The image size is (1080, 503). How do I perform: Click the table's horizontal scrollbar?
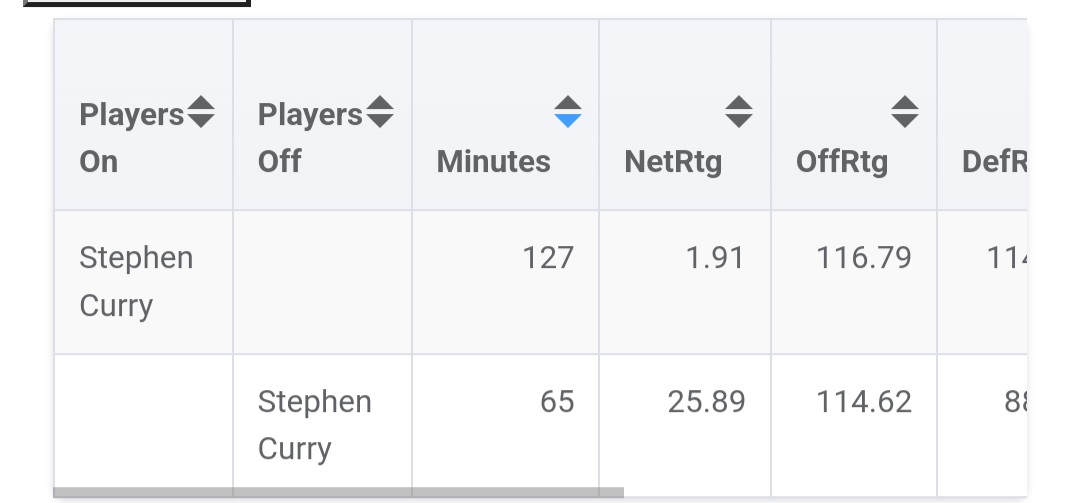click(x=338, y=492)
